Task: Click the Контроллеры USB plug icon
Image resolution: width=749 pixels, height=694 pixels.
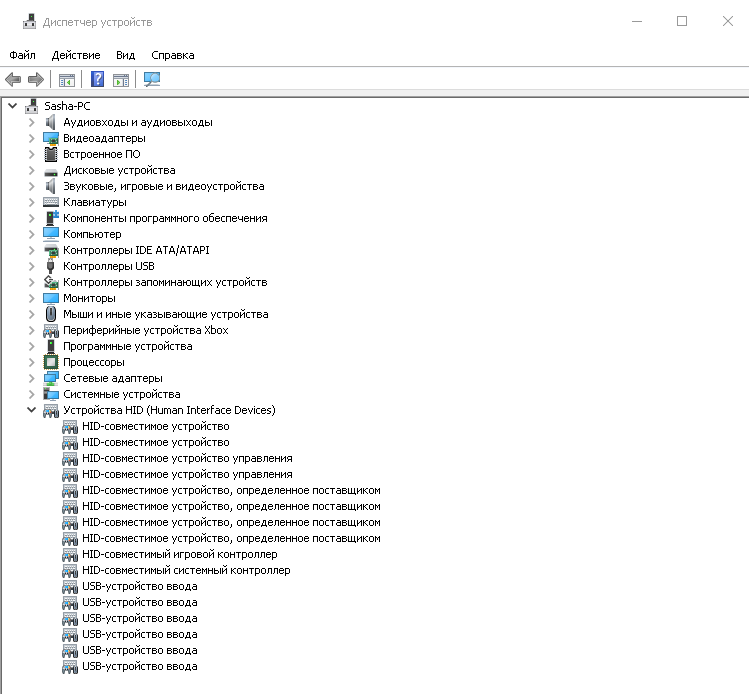Action: tap(51, 266)
